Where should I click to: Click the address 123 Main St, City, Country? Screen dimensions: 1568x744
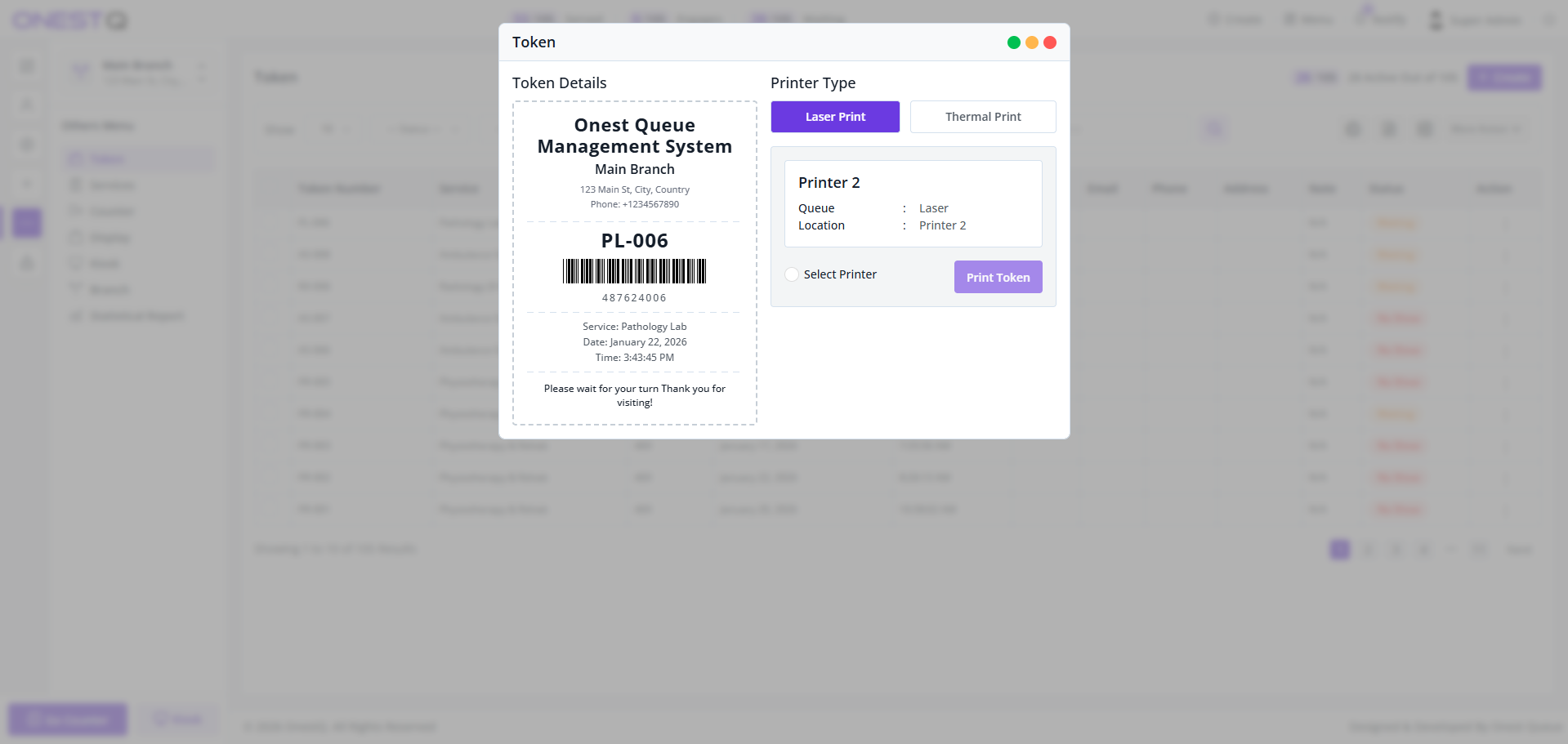click(x=634, y=189)
